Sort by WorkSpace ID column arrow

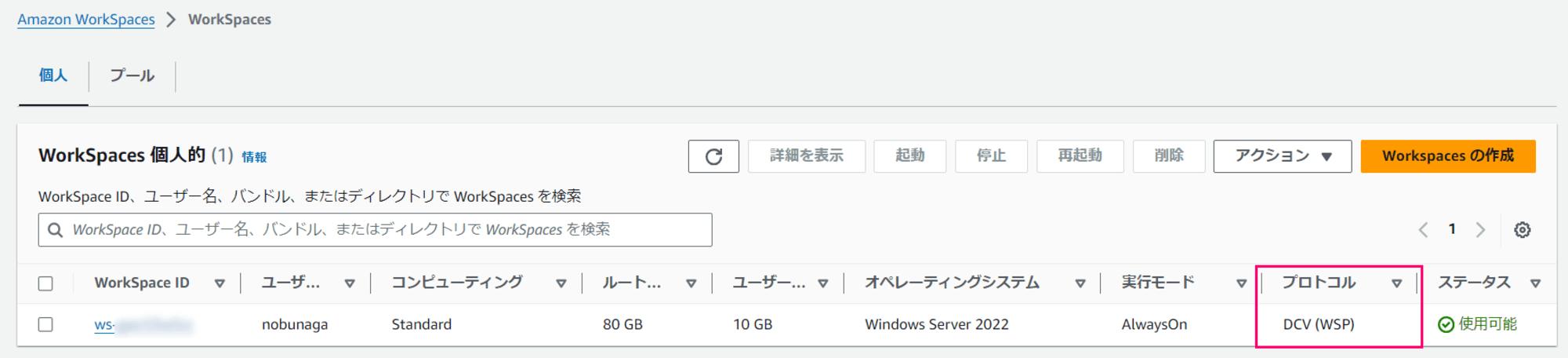[220, 283]
